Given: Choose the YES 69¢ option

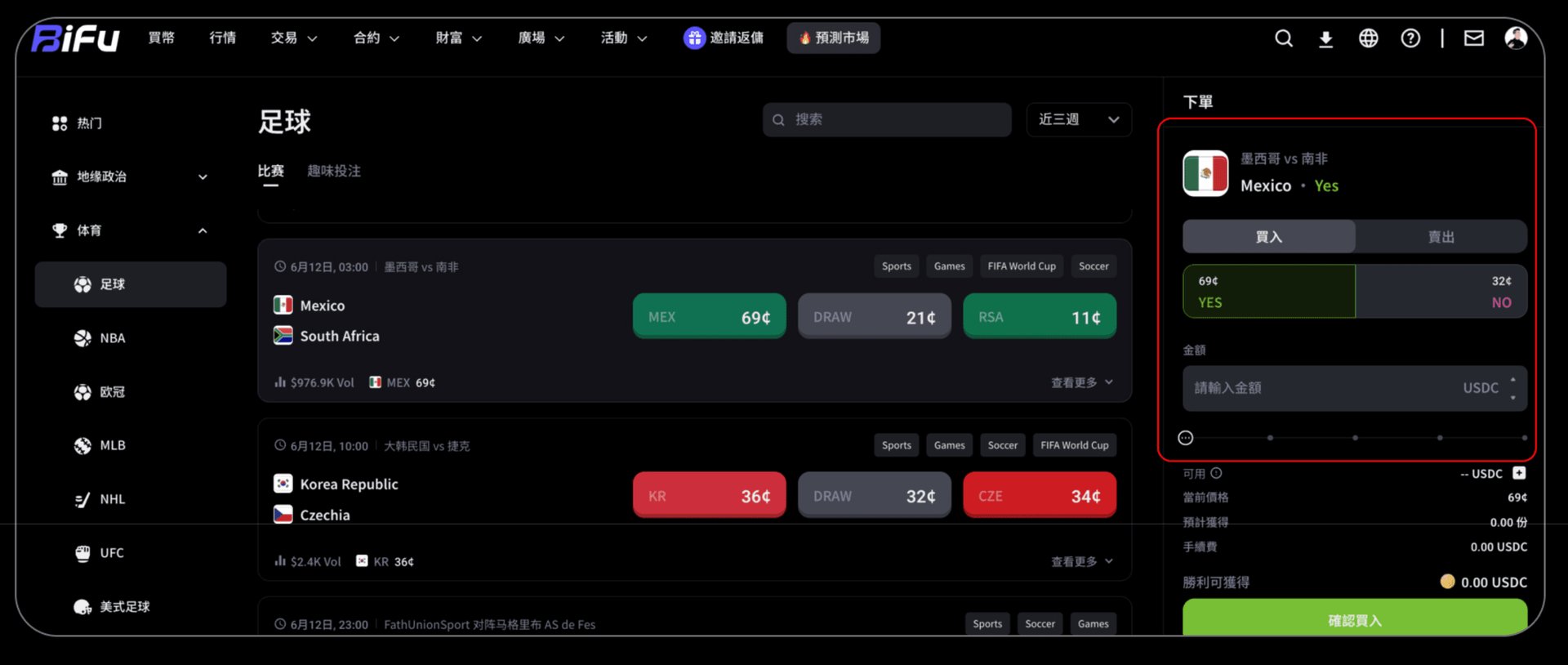Looking at the screenshot, I should tap(1269, 291).
